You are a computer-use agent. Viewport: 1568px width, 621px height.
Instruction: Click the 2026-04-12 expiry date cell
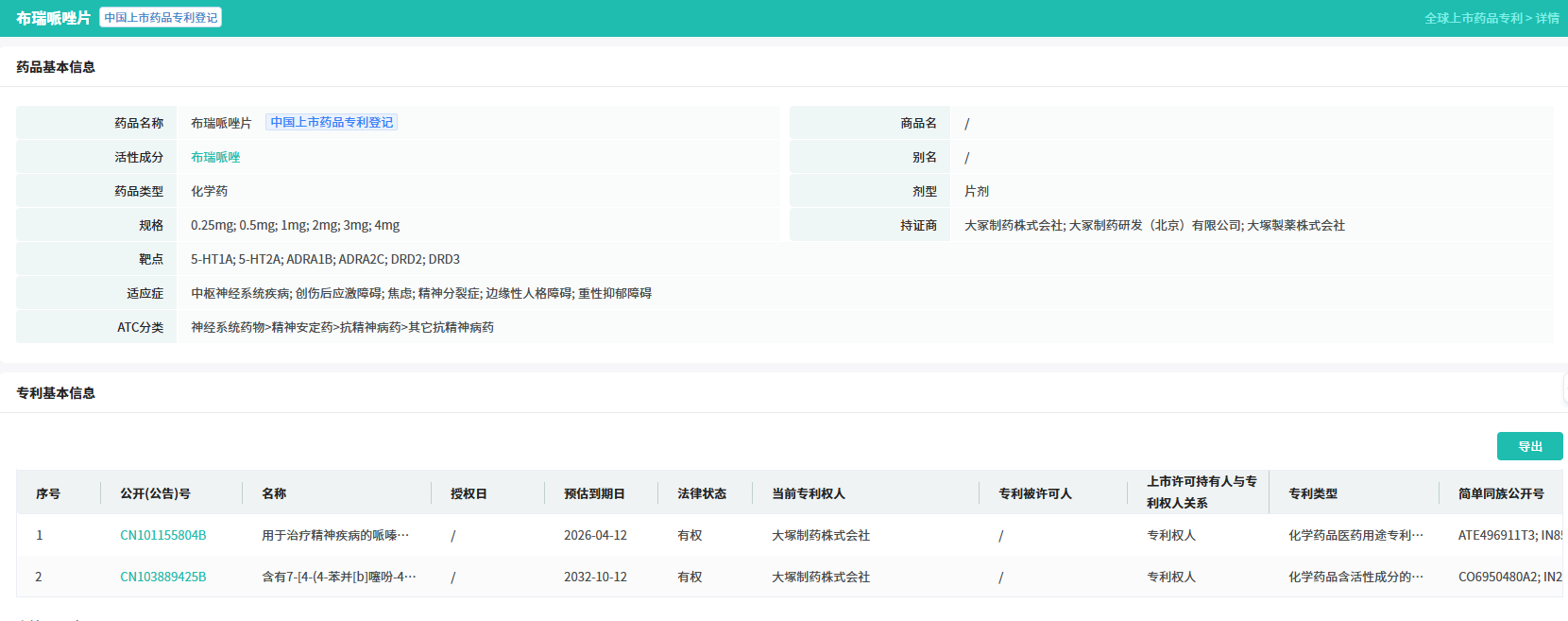(x=595, y=535)
